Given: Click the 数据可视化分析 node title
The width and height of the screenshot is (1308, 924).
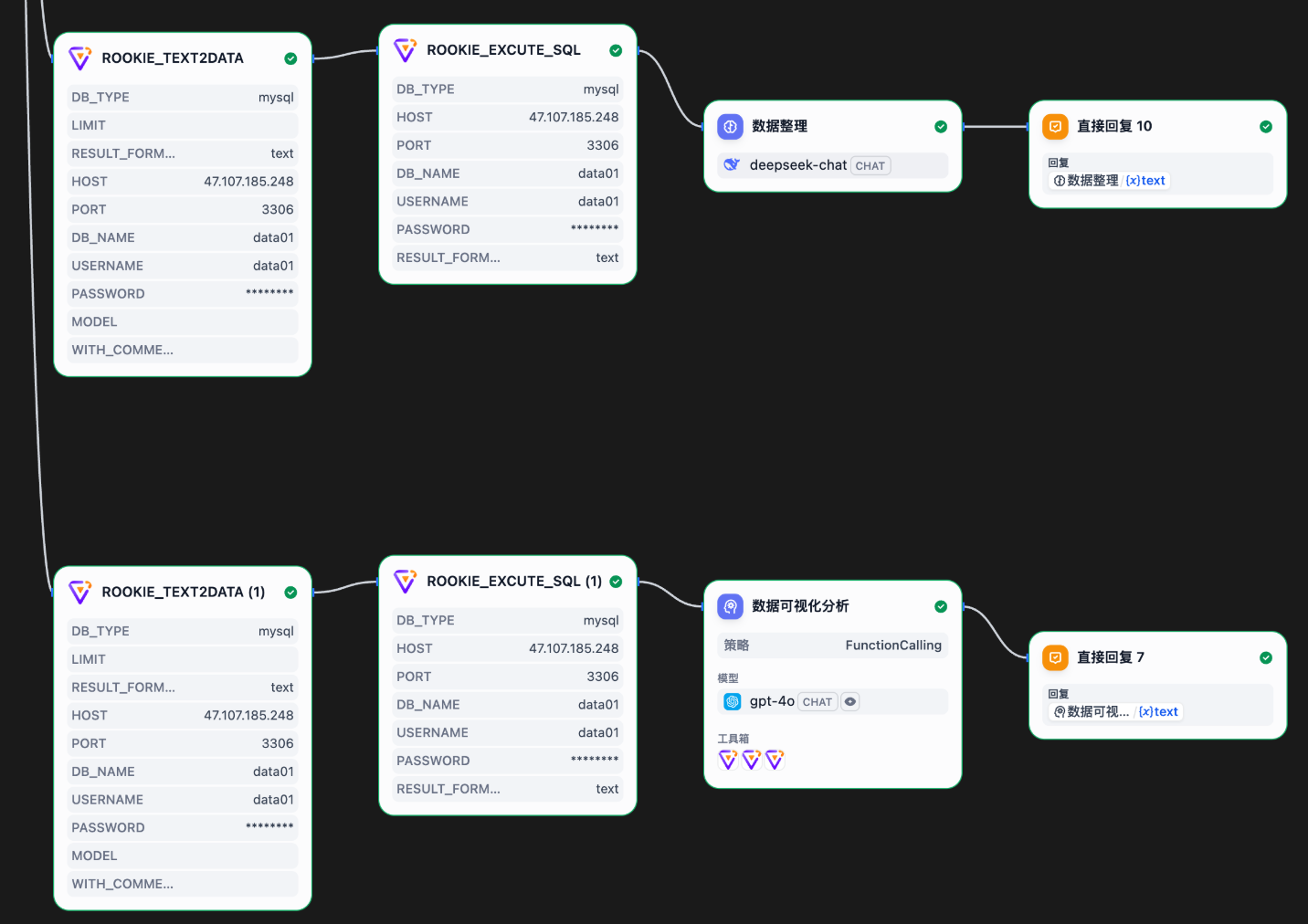Looking at the screenshot, I should tap(800, 606).
